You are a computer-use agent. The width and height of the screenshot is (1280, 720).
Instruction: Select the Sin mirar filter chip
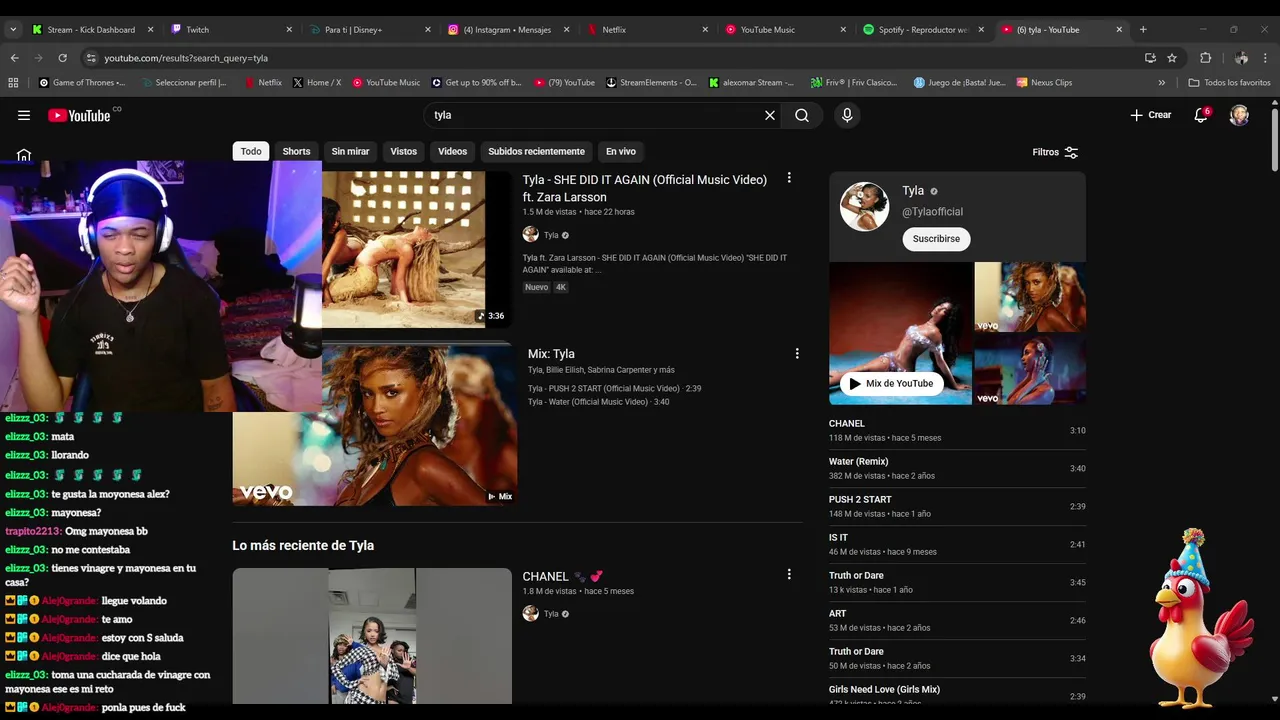[350, 151]
